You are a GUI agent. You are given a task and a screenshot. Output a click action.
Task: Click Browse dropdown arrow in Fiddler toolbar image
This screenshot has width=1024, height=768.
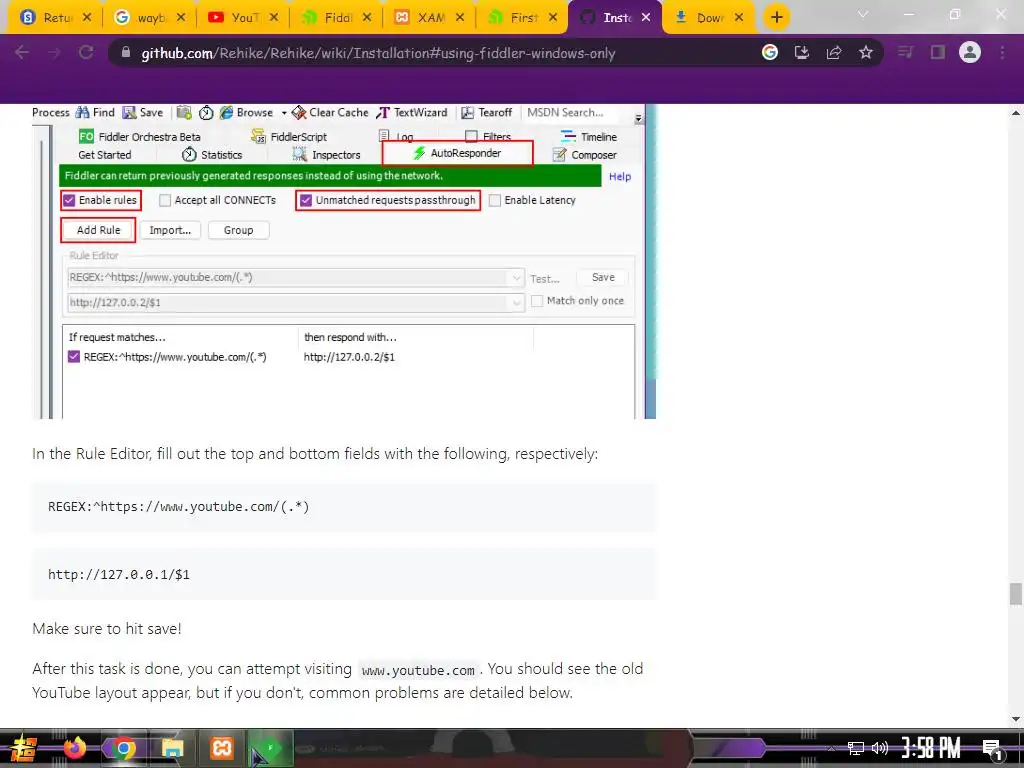tap(283, 113)
